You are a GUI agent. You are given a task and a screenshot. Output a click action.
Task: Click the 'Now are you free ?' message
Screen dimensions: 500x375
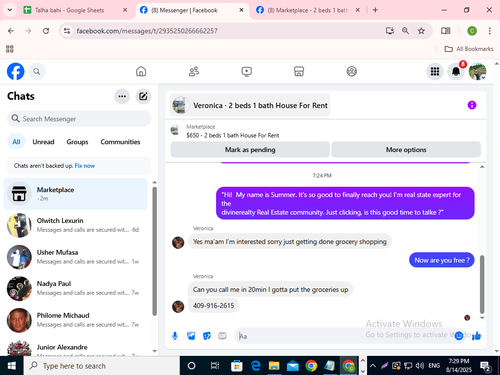pyautogui.click(x=442, y=260)
